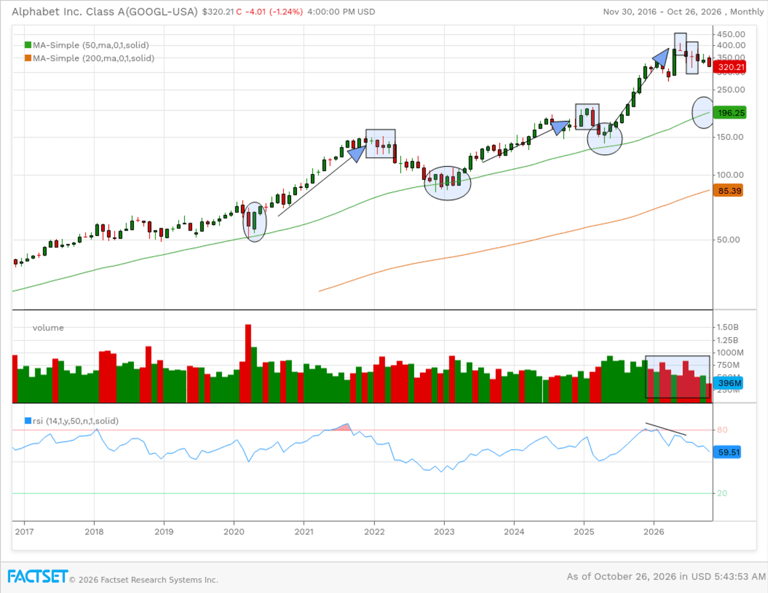The height and width of the screenshot is (593, 768).
Task: Click the 4:00:00 PM USD time text
Action: click(341, 12)
